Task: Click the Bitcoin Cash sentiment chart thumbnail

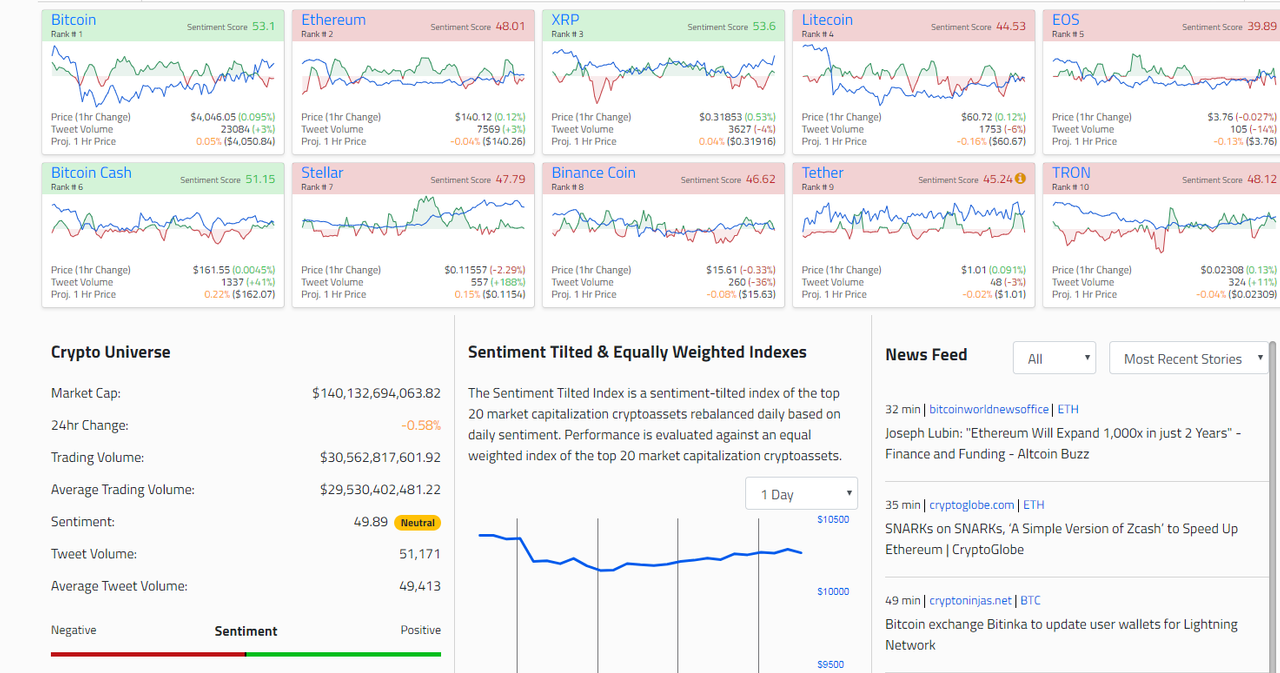Action: tap(163, 226)
